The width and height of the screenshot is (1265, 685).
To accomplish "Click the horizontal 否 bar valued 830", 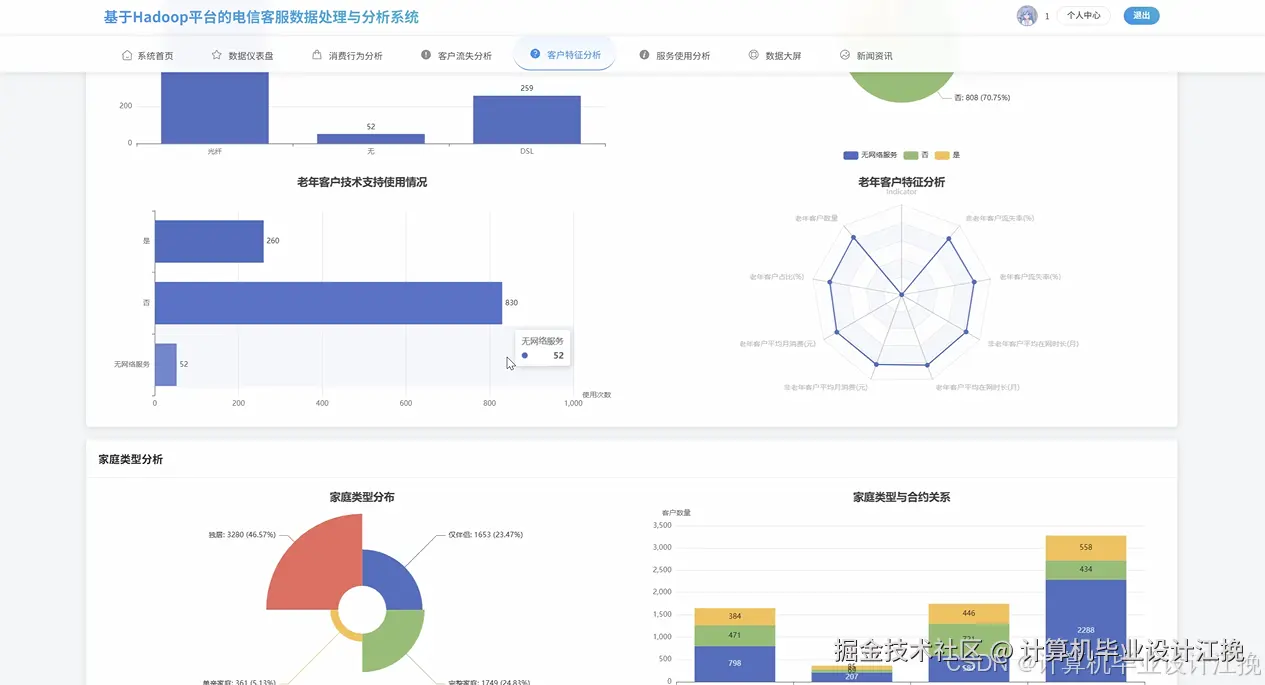I will (x=328, y=303).
